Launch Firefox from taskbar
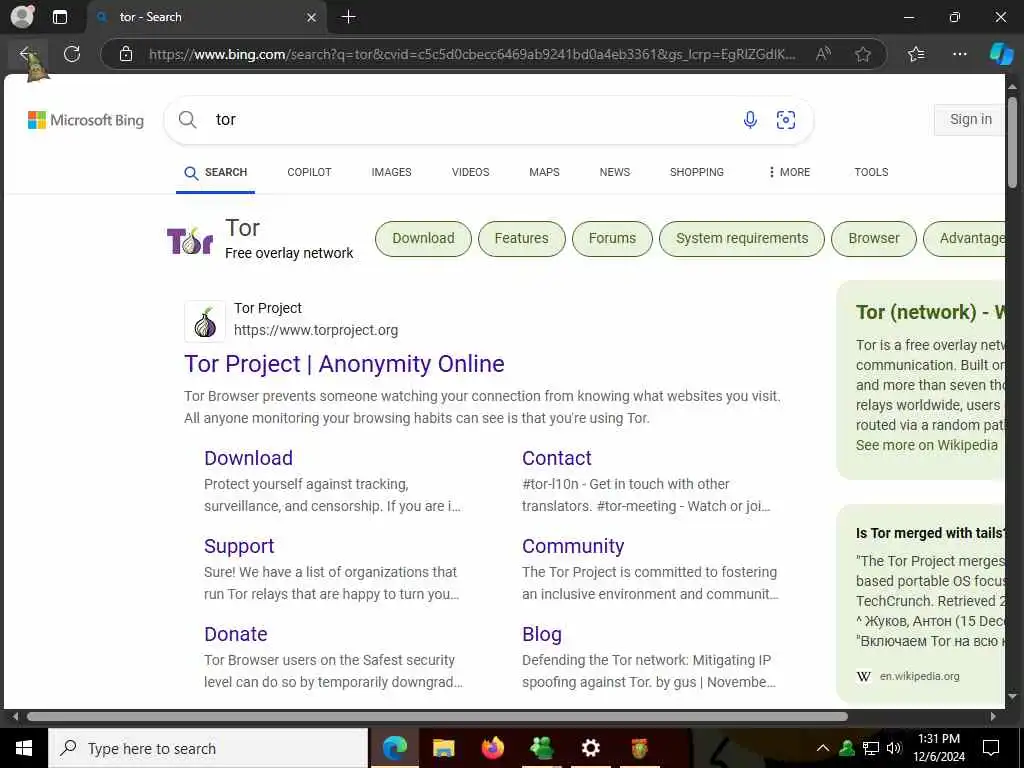This screenshot has width=1024, height=768. click(493, 748)
